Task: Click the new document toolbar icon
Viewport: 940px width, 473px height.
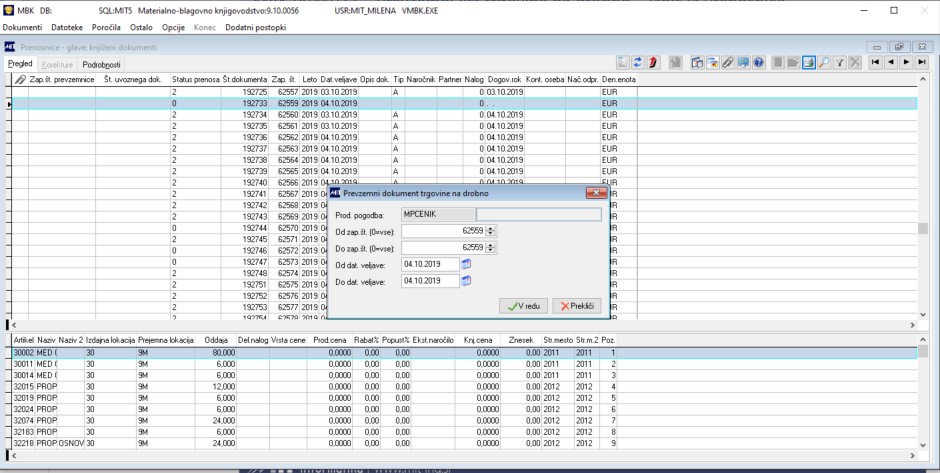Action: (x=623, y=62)
